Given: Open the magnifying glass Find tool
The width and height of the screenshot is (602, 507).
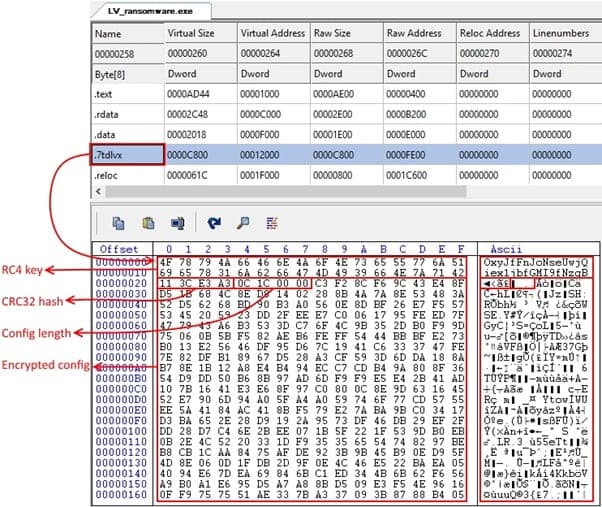Looking at the screenshot, I should [243, 223].
